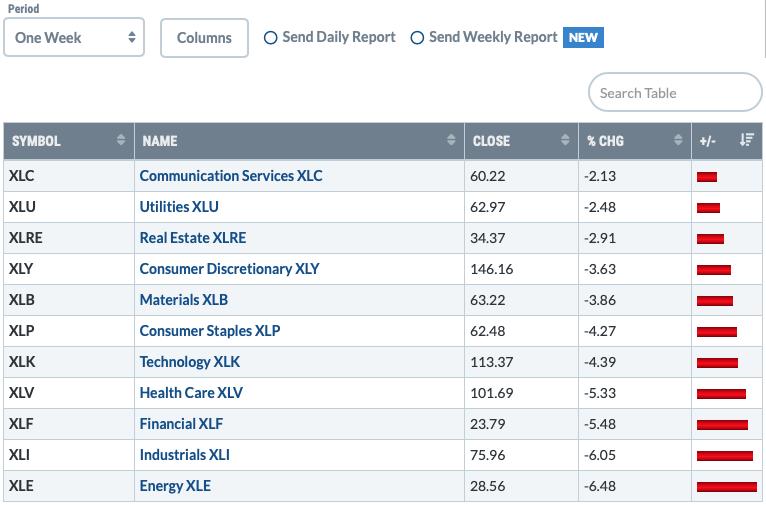Open the Period One Week dropdown
The height and width of the screenshot is (505, 766).
click(x=74, y=38)
